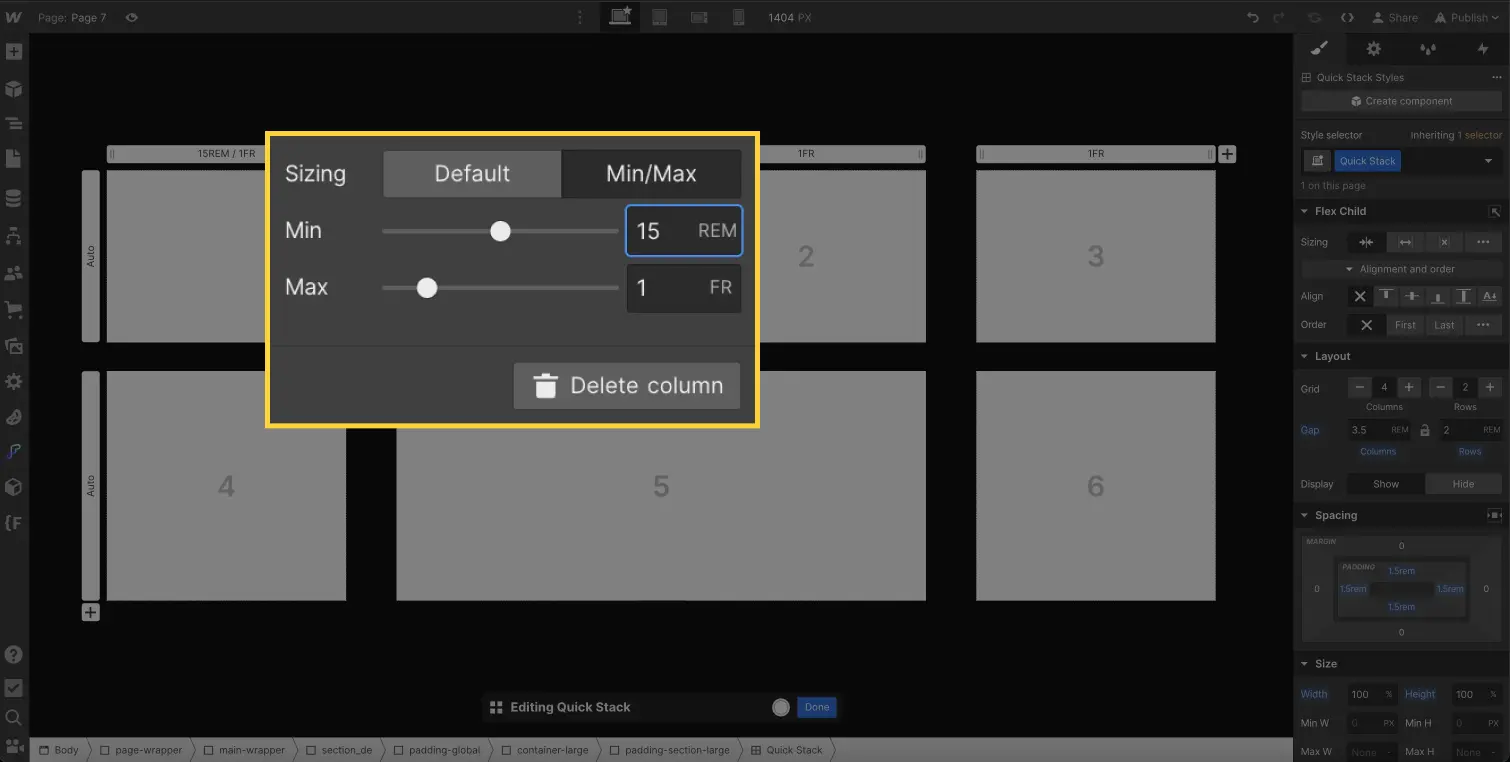
Task: Open the Assets panel
Action: (14, 346)
